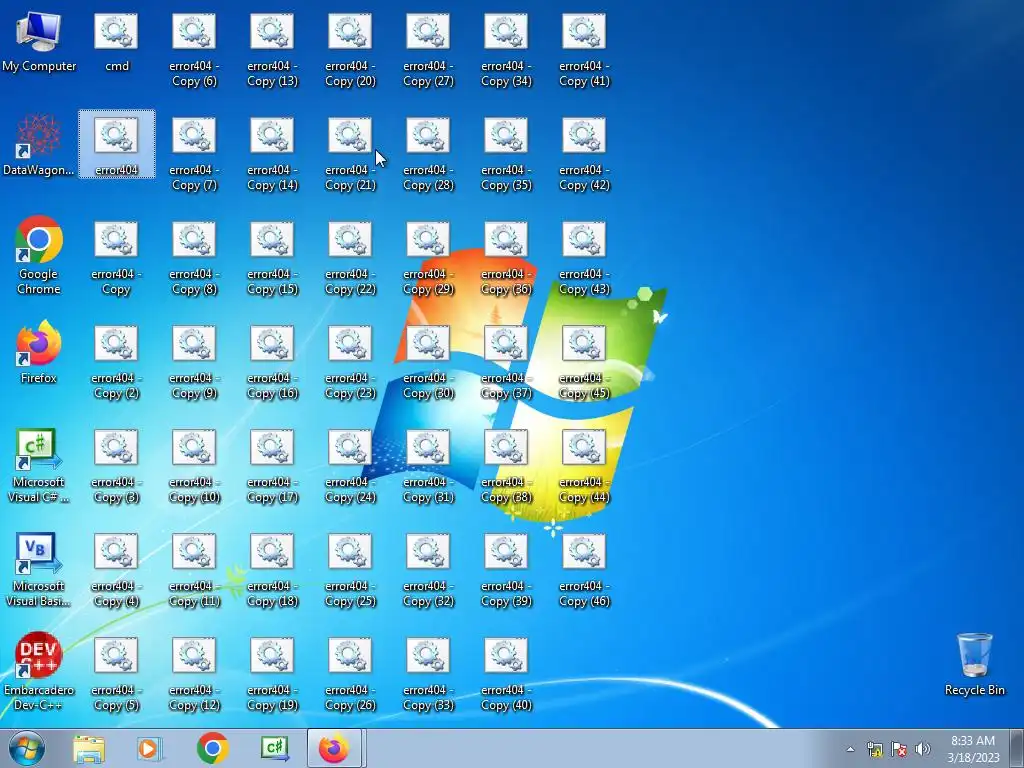Select the Embarcadero Dev-C++ shortcut
This screenshot has width=1024, height=768.
(39, 671)
